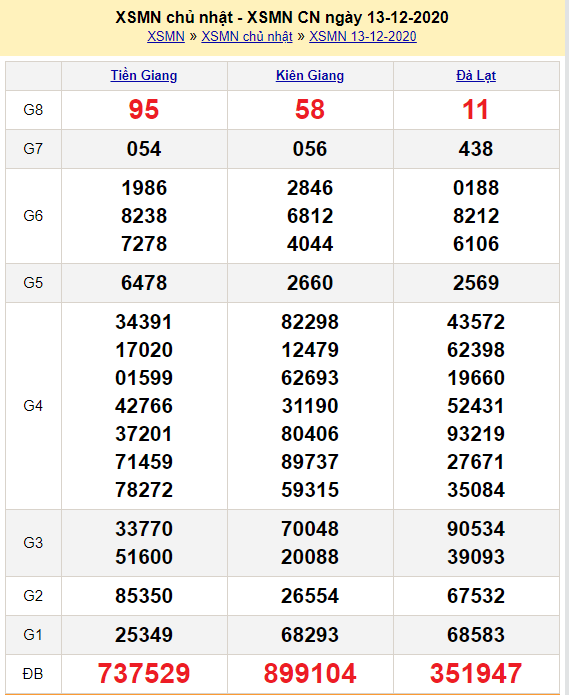The image size is (569, 695).
Task: Open the Đà Lạt province link
Action: click(476, 75)
